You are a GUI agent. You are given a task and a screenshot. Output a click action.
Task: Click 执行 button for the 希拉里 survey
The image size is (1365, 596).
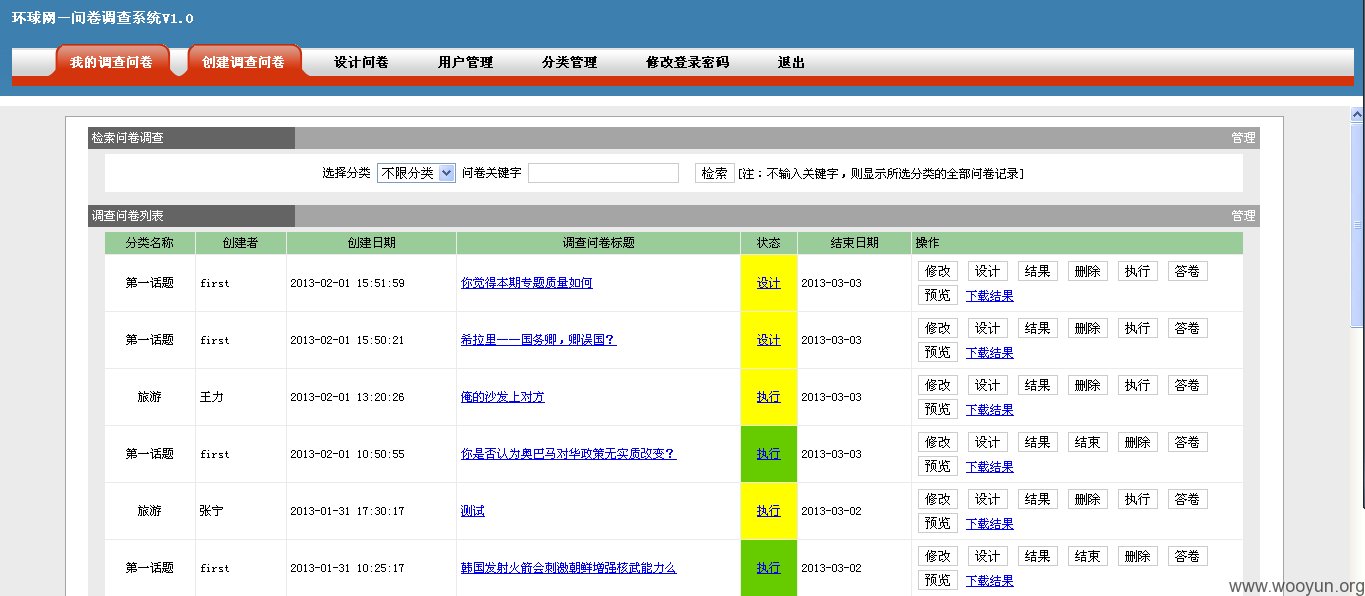point(1137,328)
